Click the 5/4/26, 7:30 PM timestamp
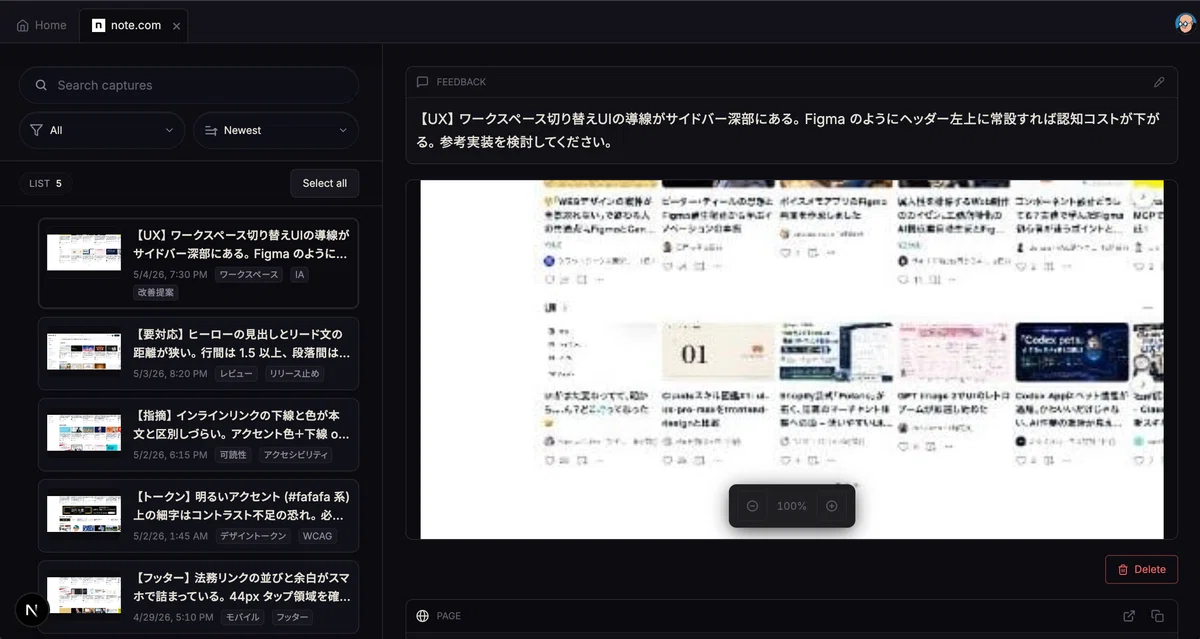The height and width of the screenshot is (639, 1200). click(x=170, y=274)
